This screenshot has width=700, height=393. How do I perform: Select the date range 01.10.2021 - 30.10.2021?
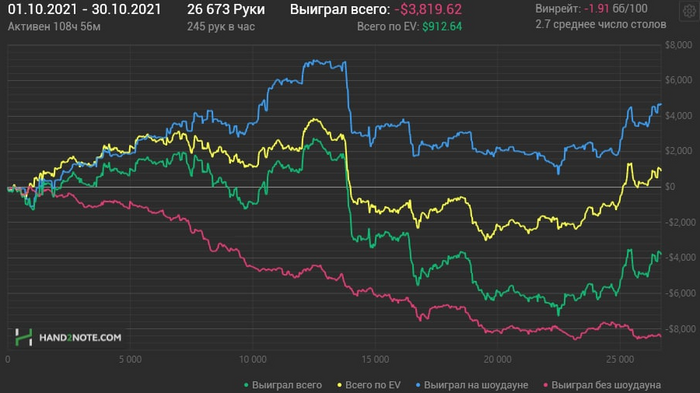[x=84, y=9]
